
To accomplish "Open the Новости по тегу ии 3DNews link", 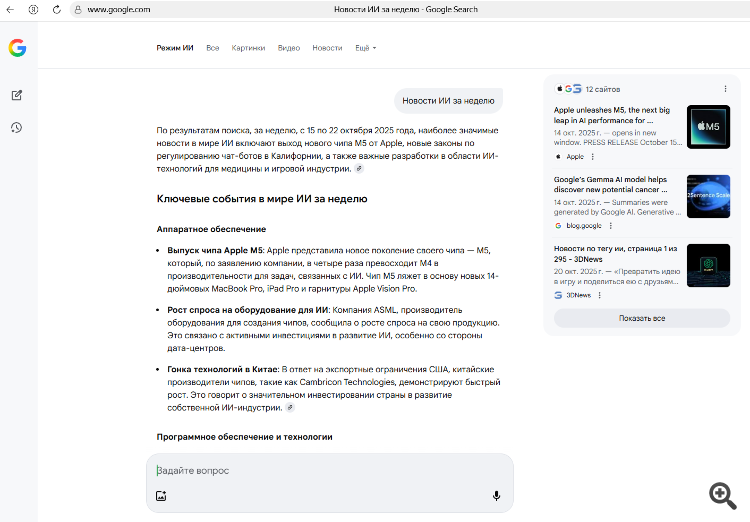I will click(616, 254).
